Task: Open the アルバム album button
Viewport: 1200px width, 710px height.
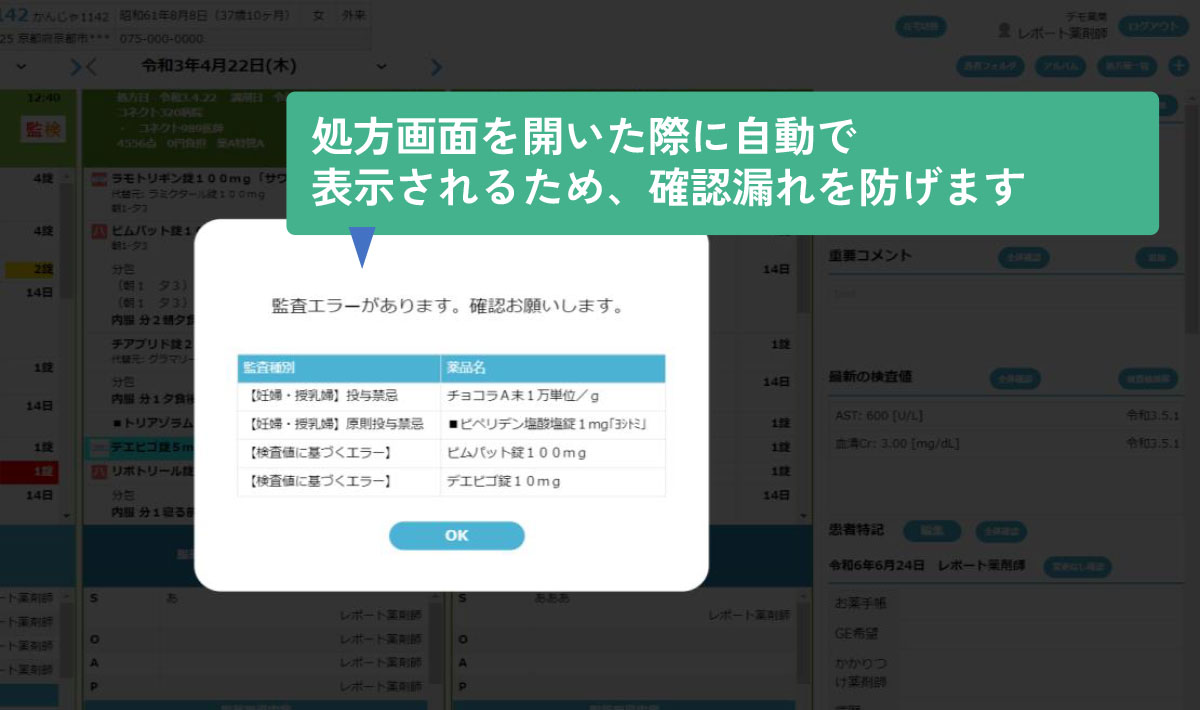Action: [1061, 65]
